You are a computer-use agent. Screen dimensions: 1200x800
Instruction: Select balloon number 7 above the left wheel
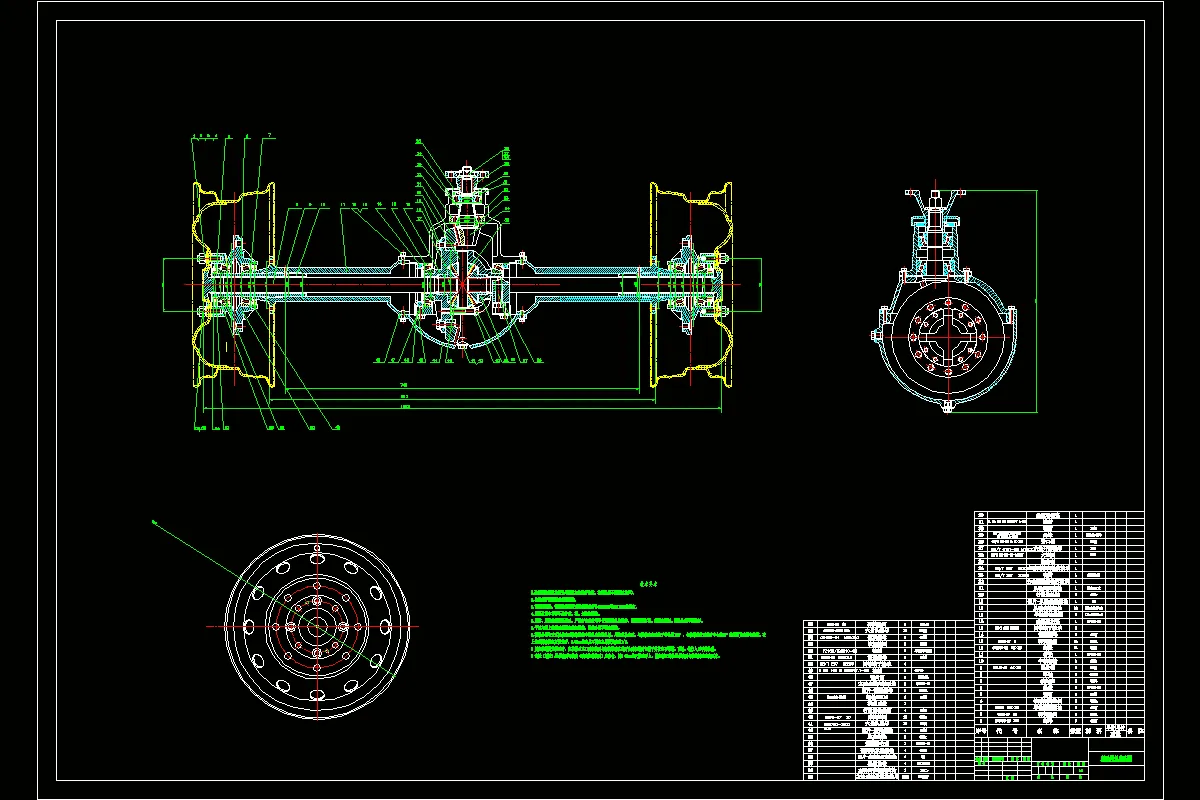[x=269, y=135]
